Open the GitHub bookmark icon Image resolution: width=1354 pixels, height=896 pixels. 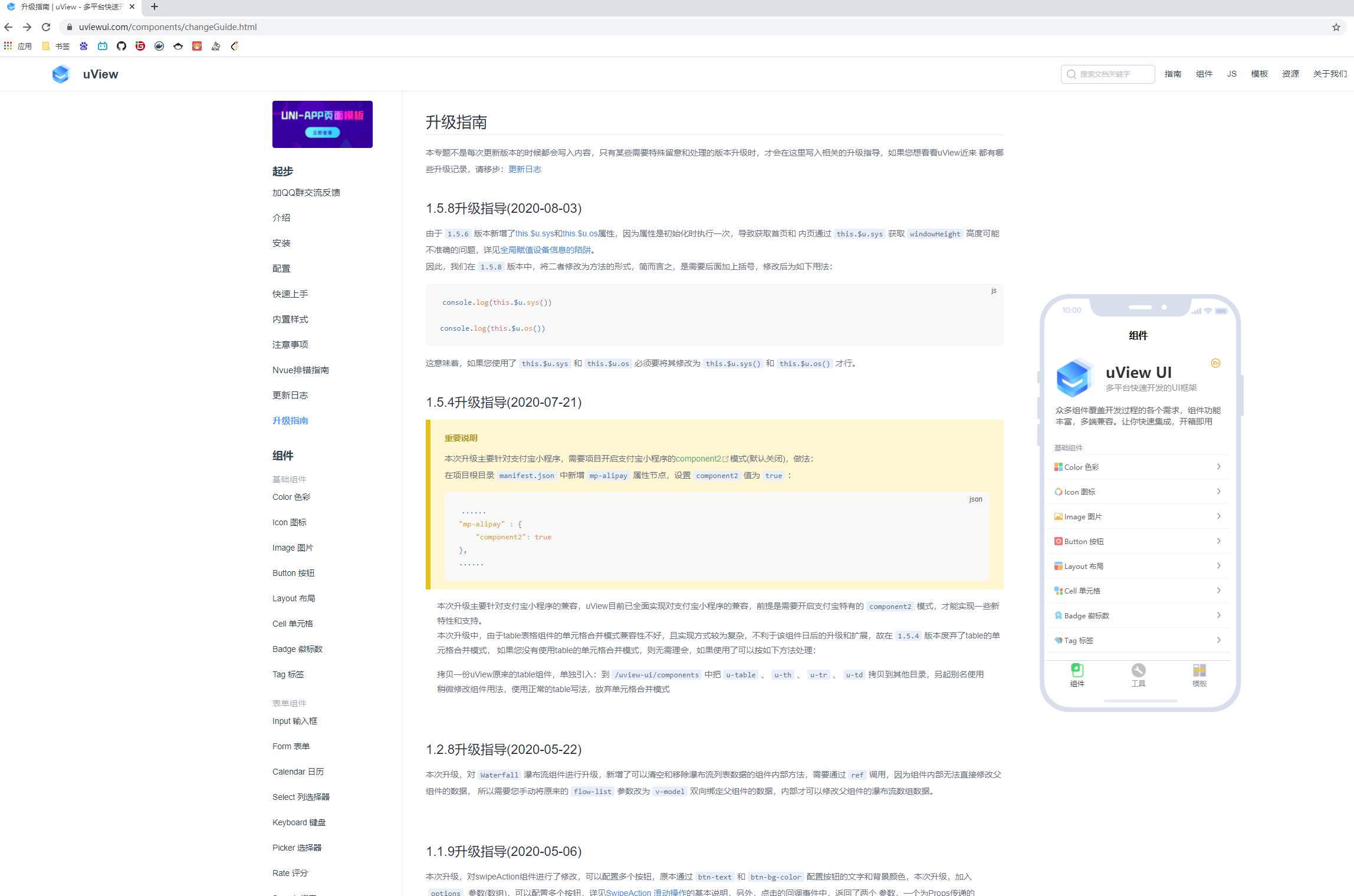tap(121, 46)
